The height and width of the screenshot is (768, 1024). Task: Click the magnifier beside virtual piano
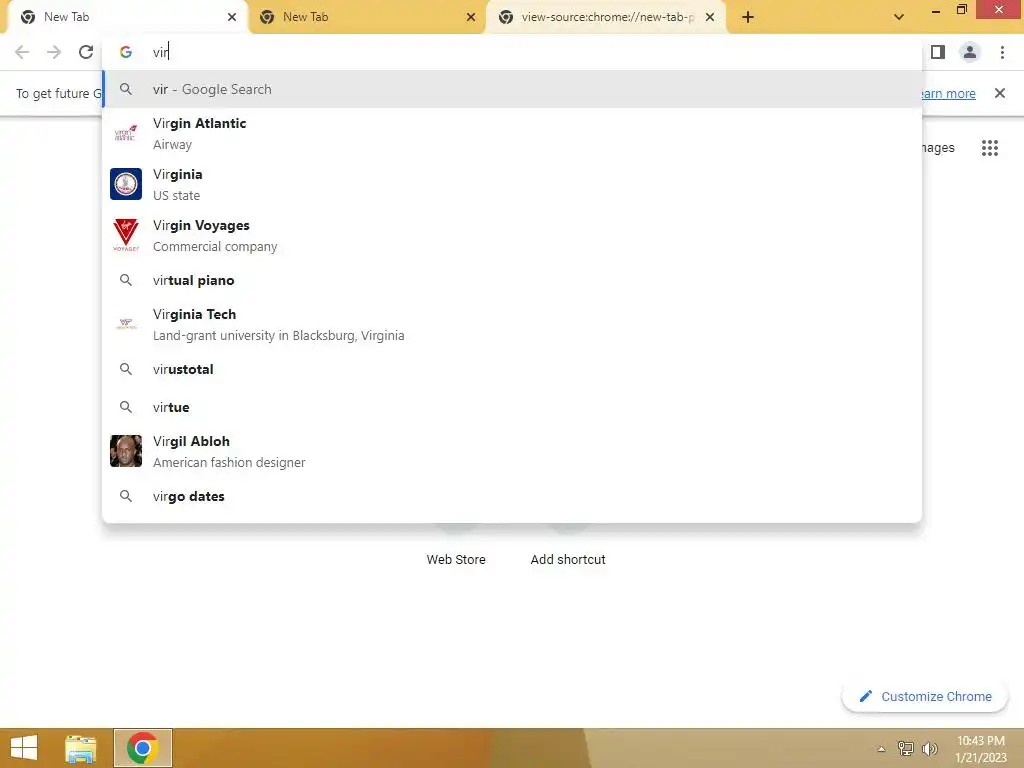pos(126,280)
